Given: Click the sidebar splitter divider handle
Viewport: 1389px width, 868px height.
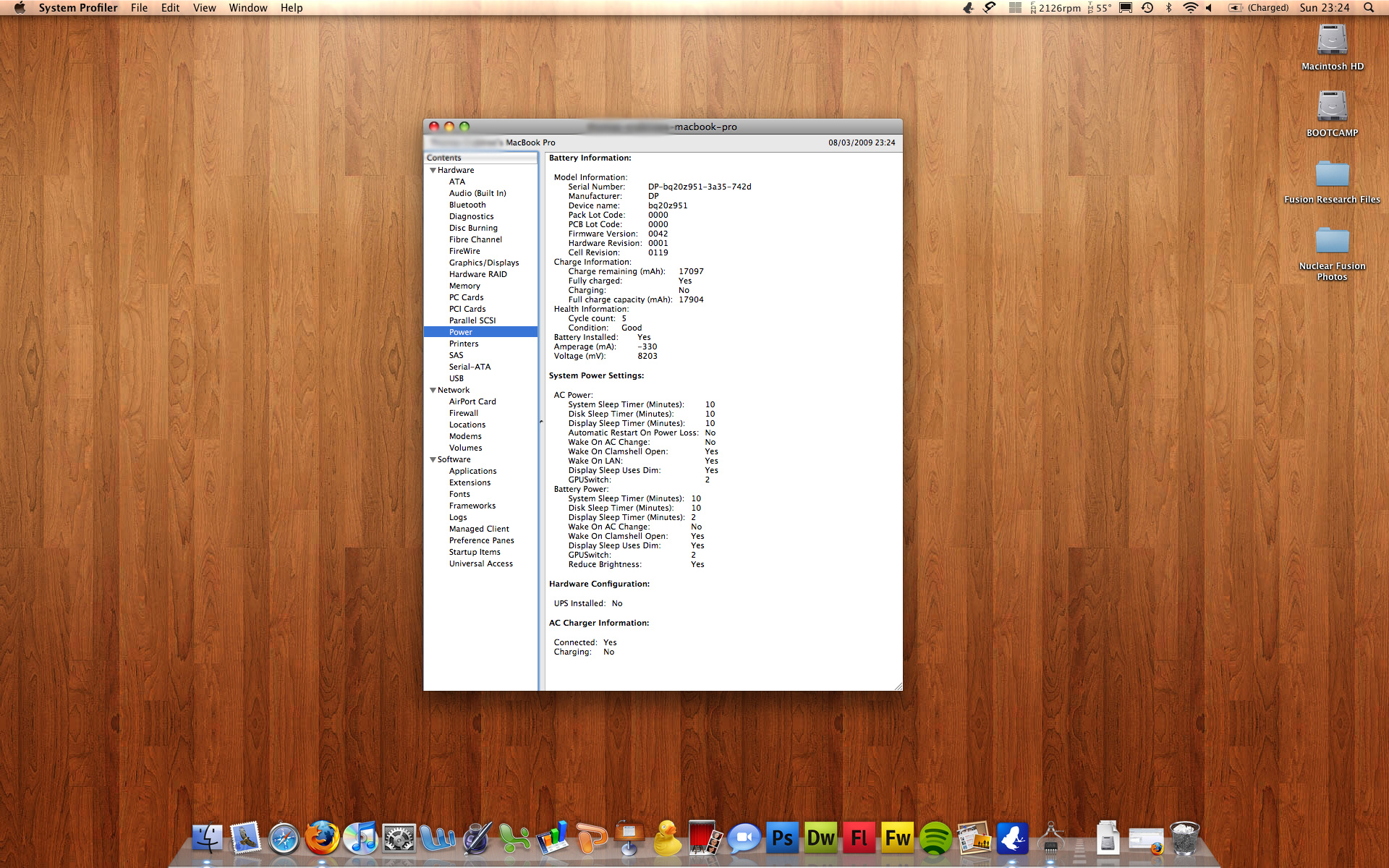Looking at the screenshot, I should point(540,421).
